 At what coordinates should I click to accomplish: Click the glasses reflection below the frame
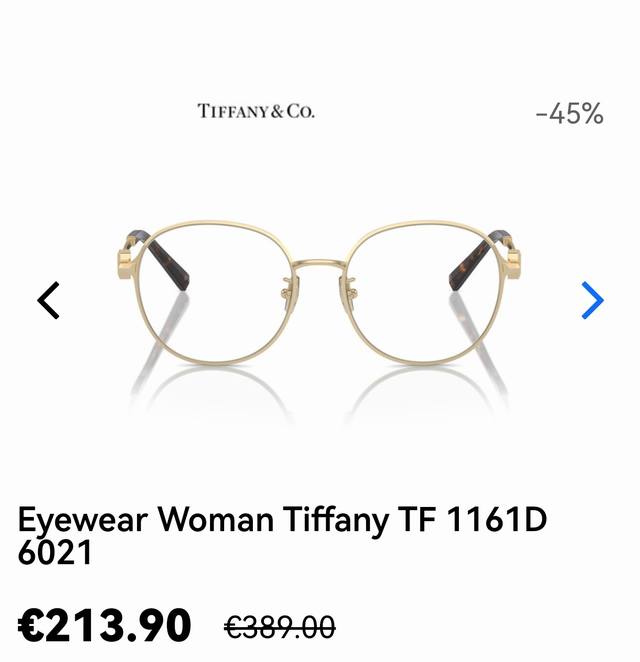(x=320, y=393)
